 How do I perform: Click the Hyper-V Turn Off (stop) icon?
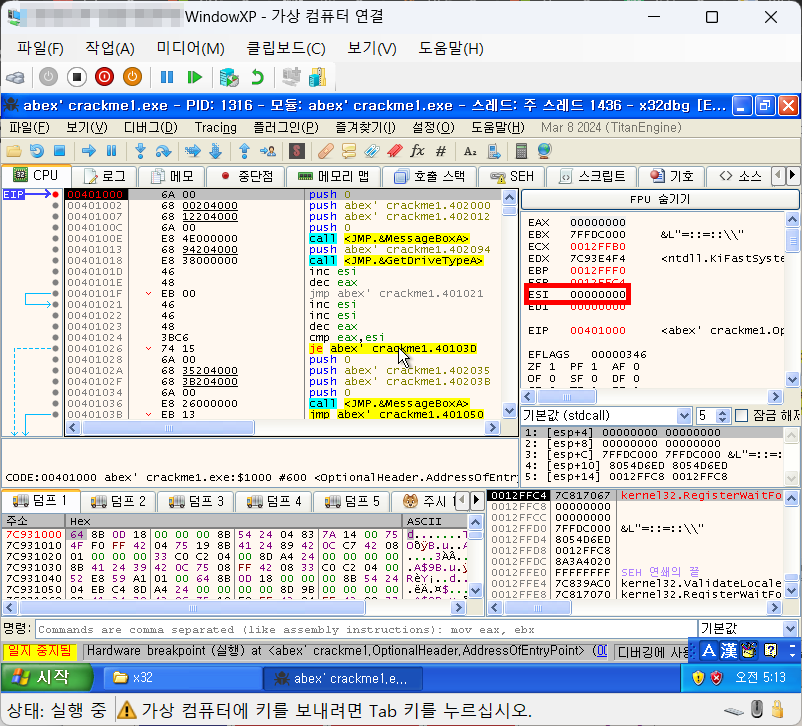(77, 77)
